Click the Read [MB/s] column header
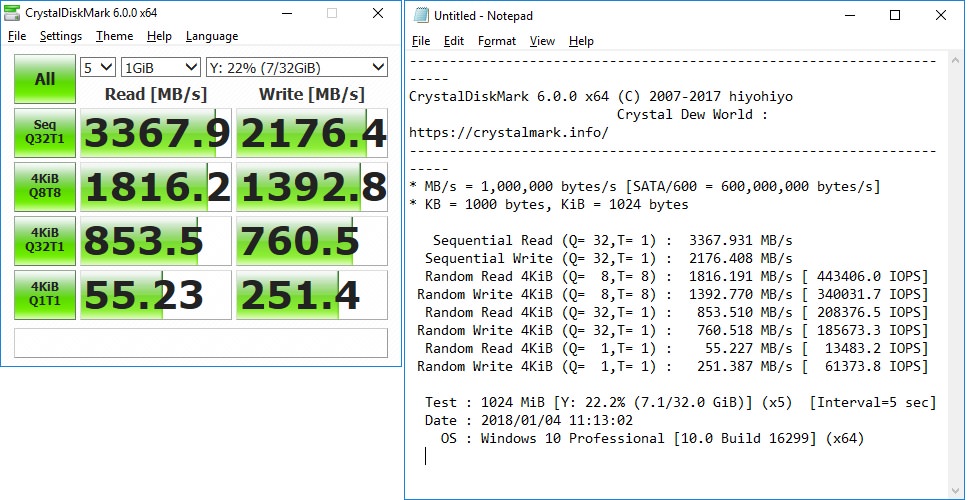This screenshot has width=968, height=500. coord(156,94)
